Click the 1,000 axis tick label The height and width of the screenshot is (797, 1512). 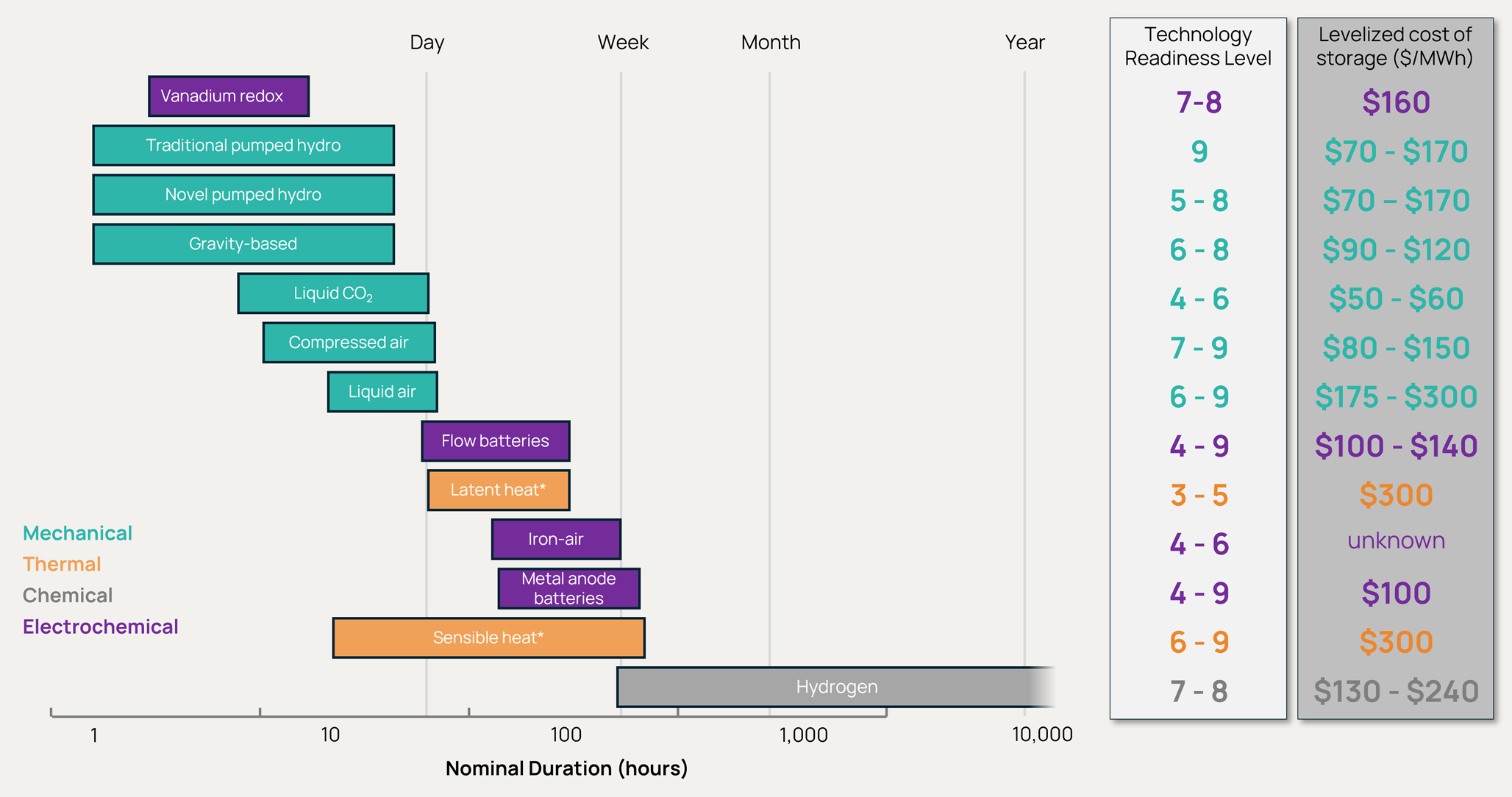pyautogui.click(x=804, y=735)
